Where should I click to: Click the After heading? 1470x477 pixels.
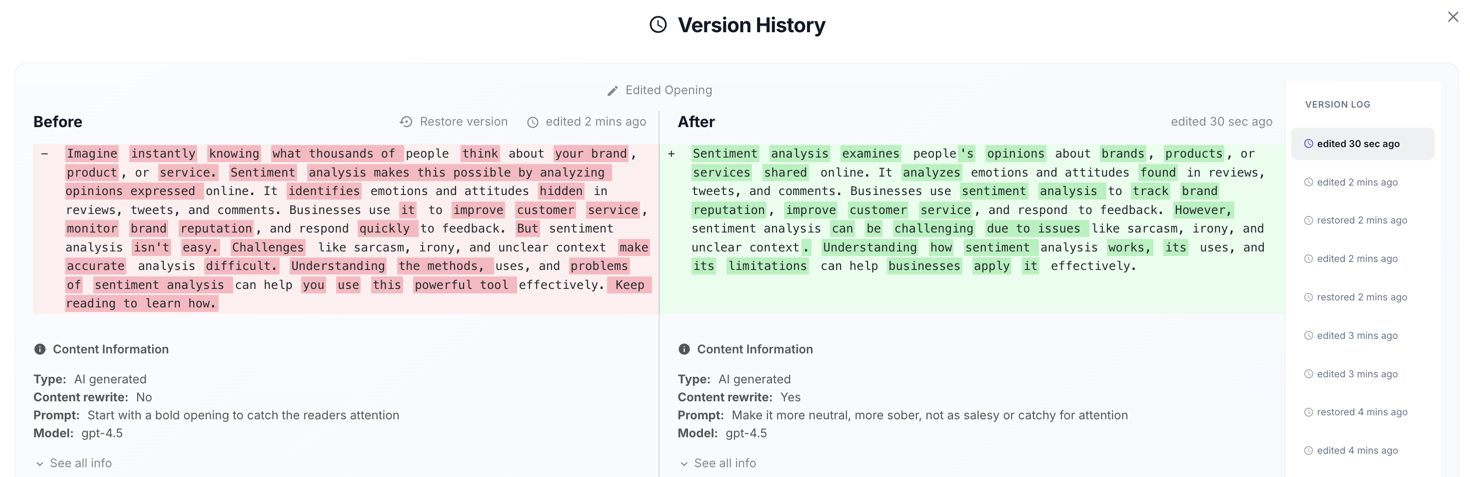(x=696, y=122)
